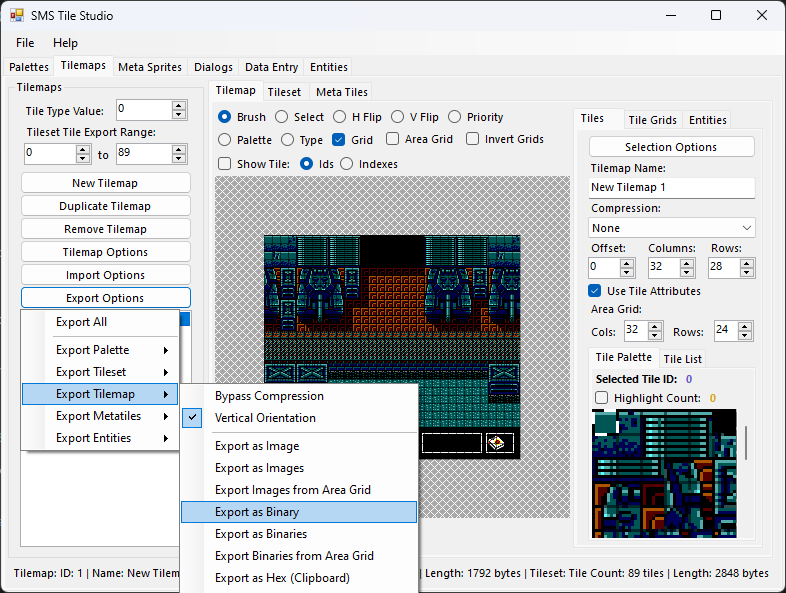Select the Type radio option
786x593 pixels.
tap(287, 139)
